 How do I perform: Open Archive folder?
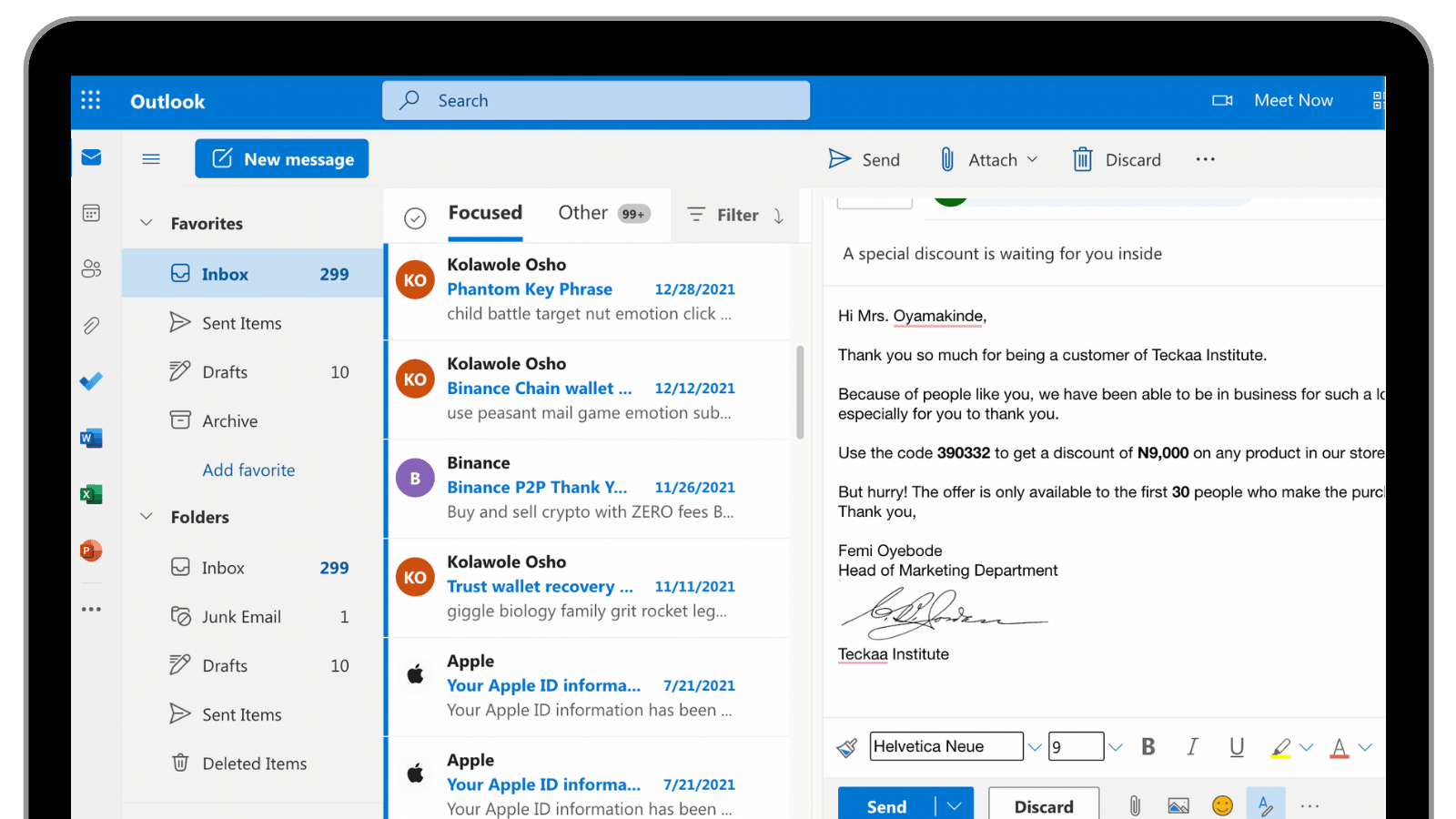253,421
